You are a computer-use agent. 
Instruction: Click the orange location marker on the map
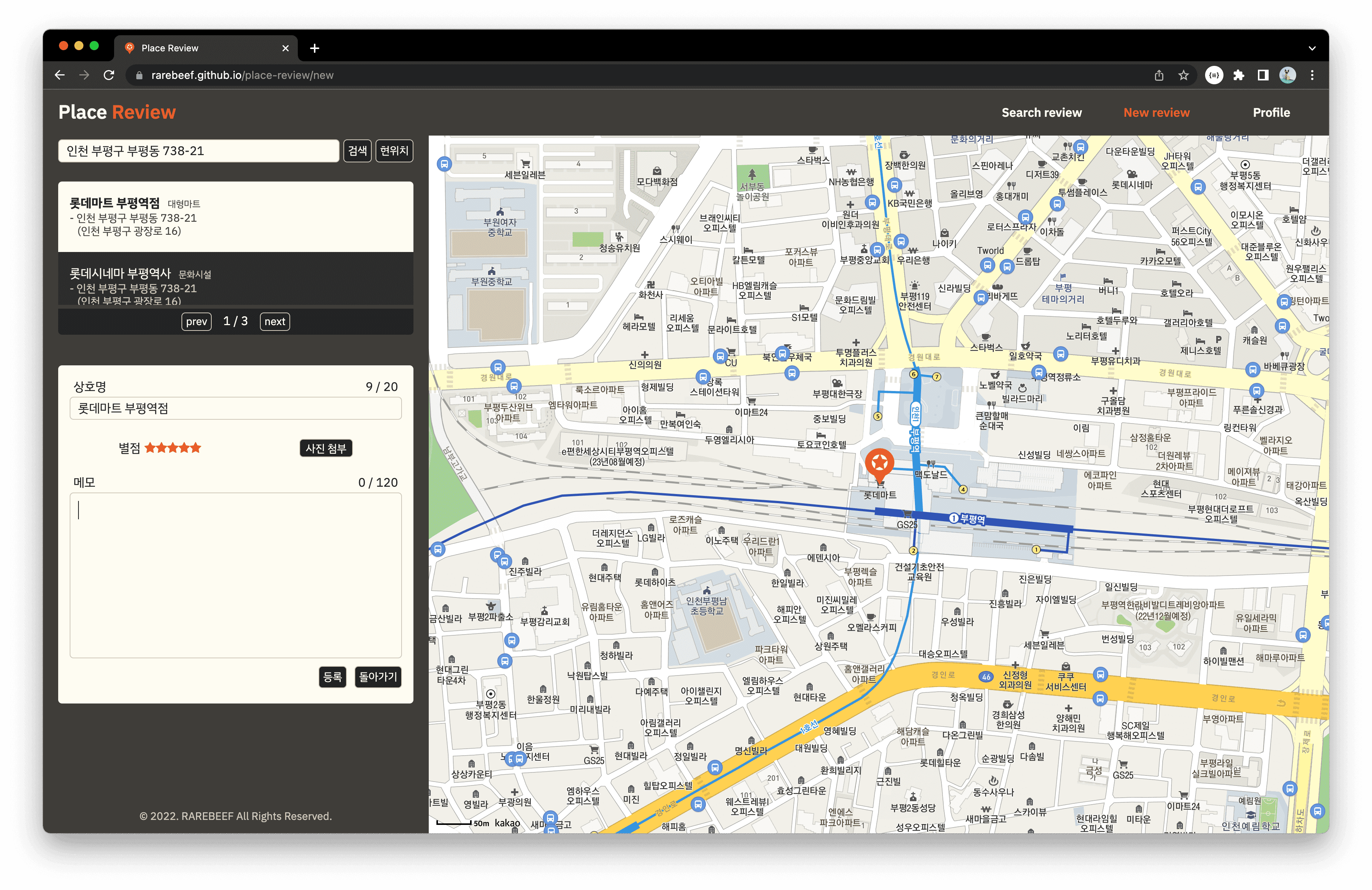pos(880,466)
